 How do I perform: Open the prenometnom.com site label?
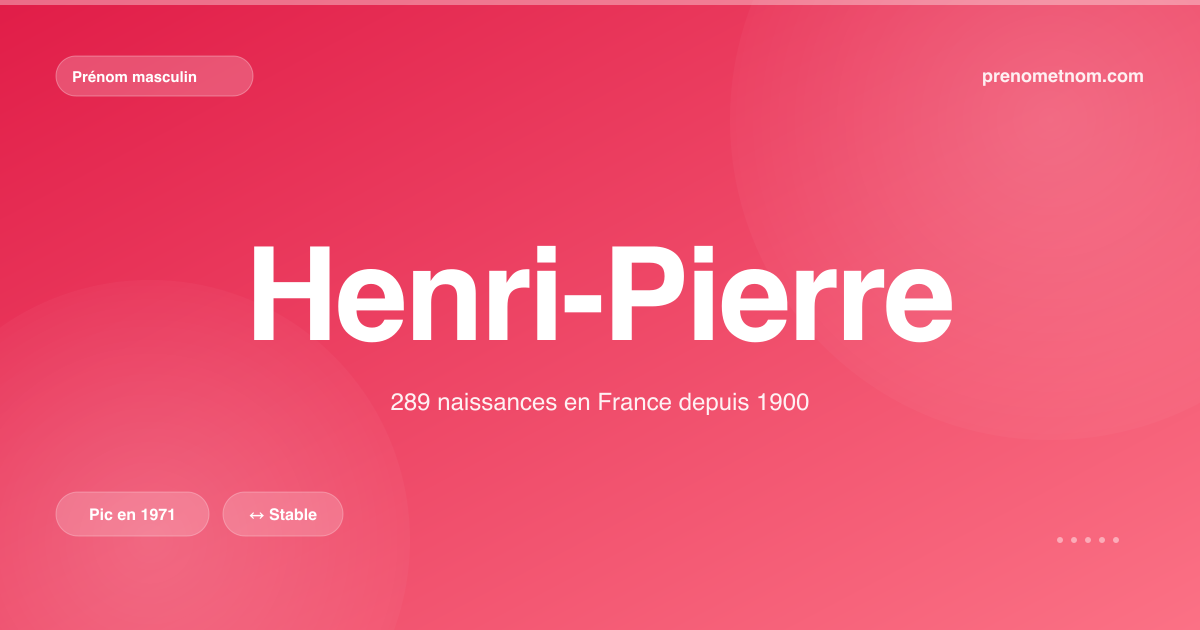click(x=1063, y=76)
